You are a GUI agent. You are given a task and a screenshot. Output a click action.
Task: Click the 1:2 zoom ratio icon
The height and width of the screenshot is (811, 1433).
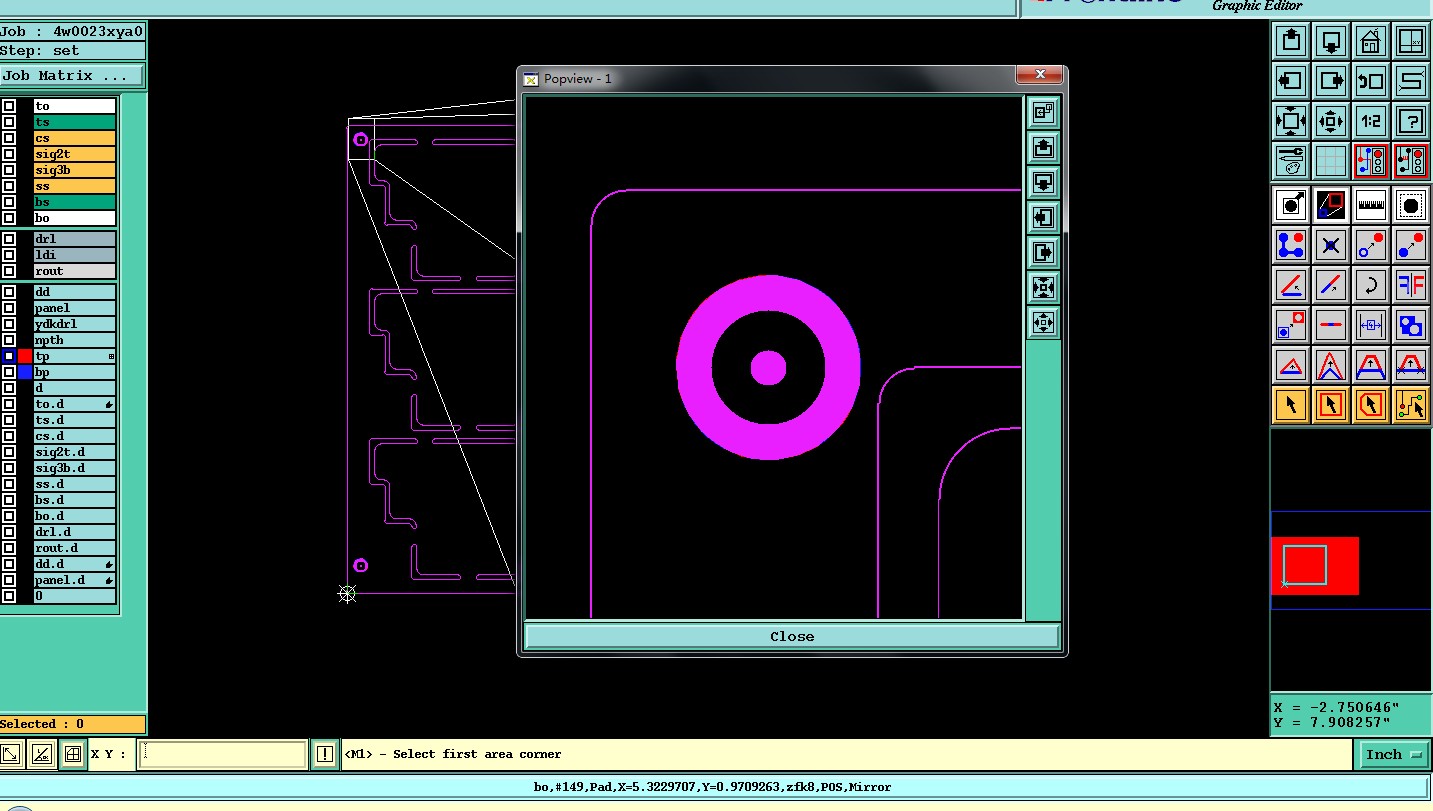1371,122
